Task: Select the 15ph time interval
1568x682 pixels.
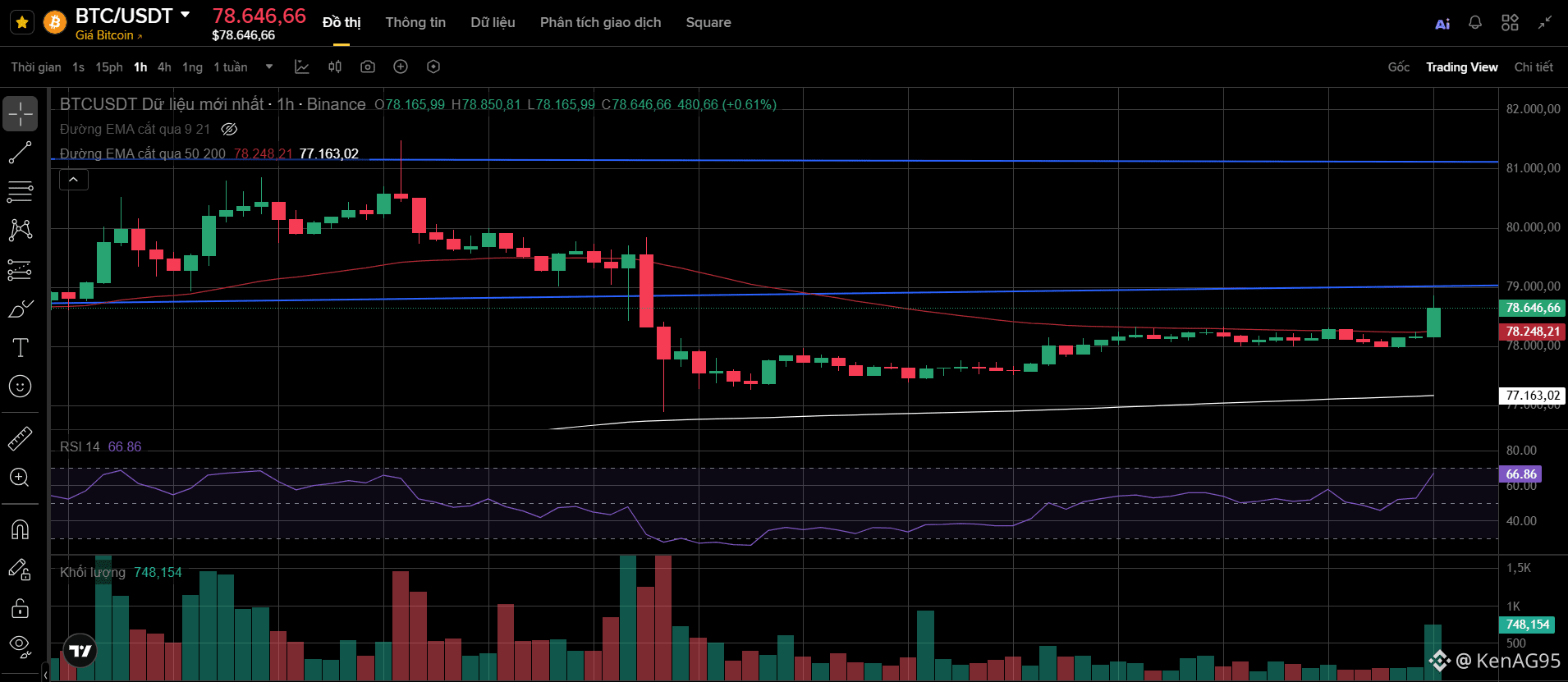Action: pos(108,67)
